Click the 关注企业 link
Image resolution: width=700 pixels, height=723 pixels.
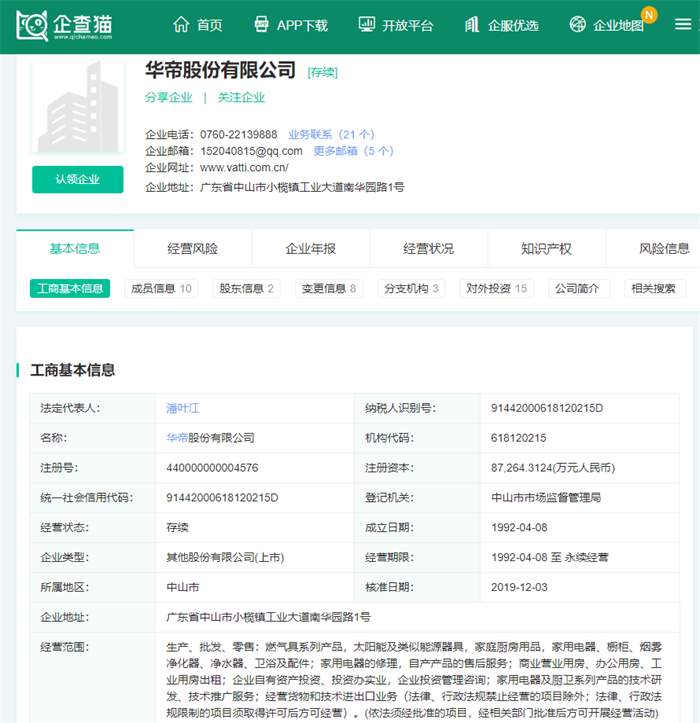(x=241, y=97)
